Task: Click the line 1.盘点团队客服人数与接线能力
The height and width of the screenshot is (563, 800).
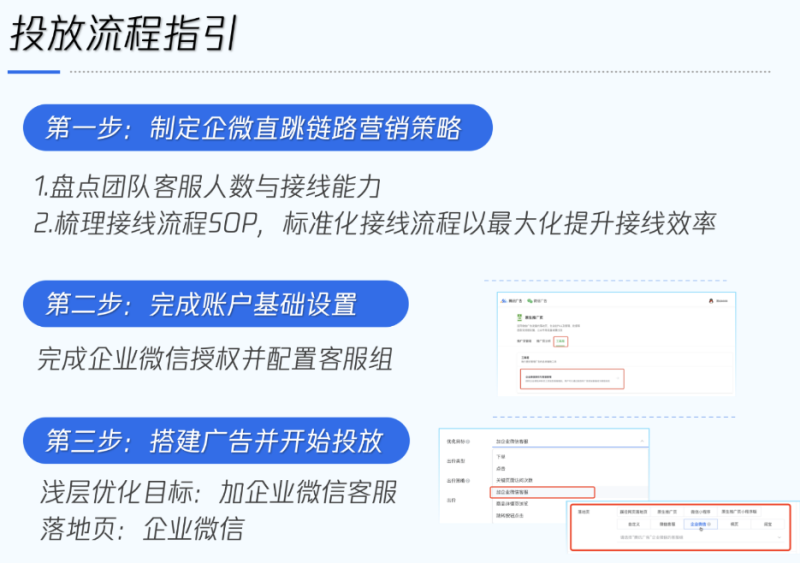Action: tap(208, 186)
